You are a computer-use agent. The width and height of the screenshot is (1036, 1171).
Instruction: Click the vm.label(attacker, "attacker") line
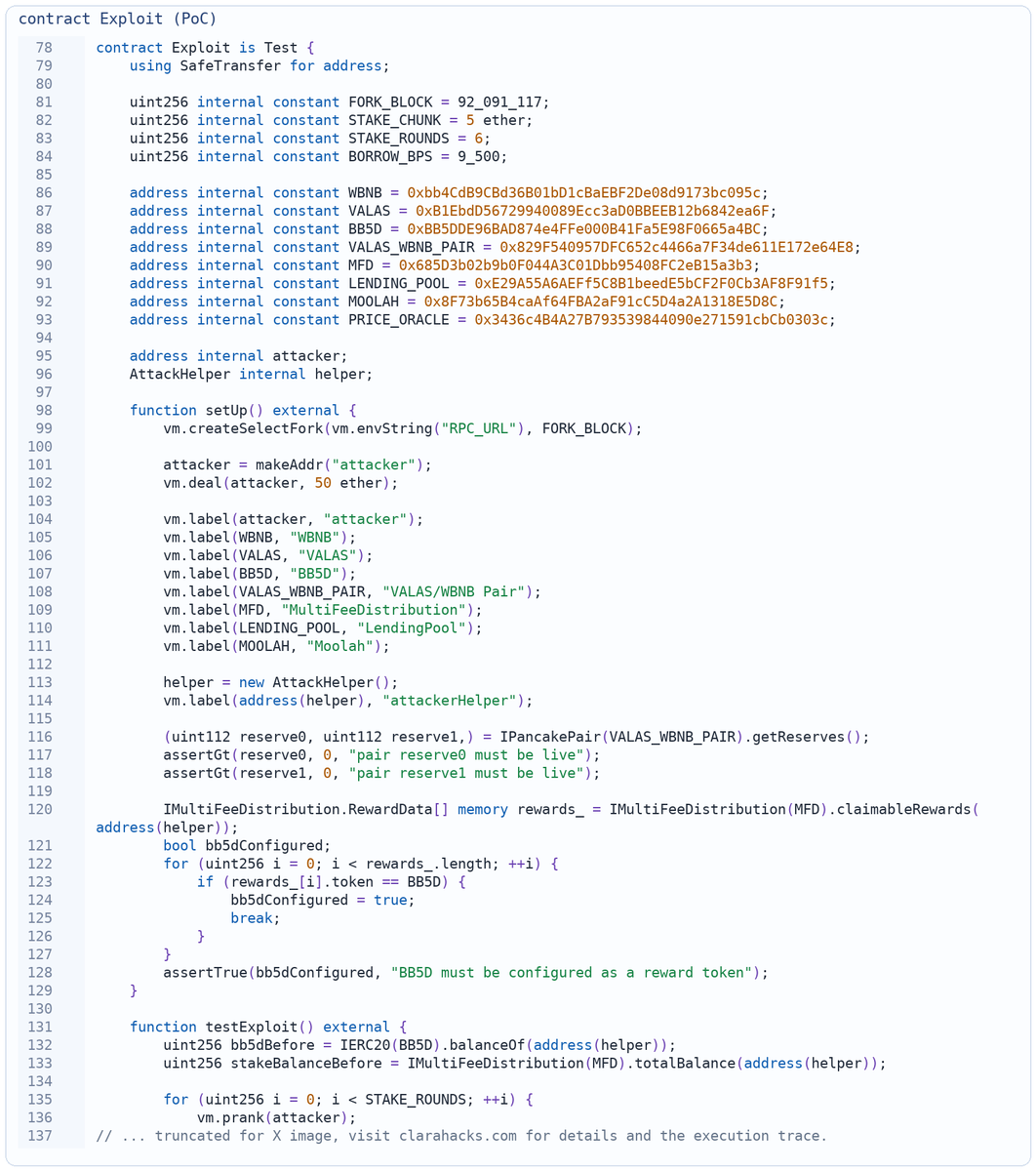click(x=294, y=519)
